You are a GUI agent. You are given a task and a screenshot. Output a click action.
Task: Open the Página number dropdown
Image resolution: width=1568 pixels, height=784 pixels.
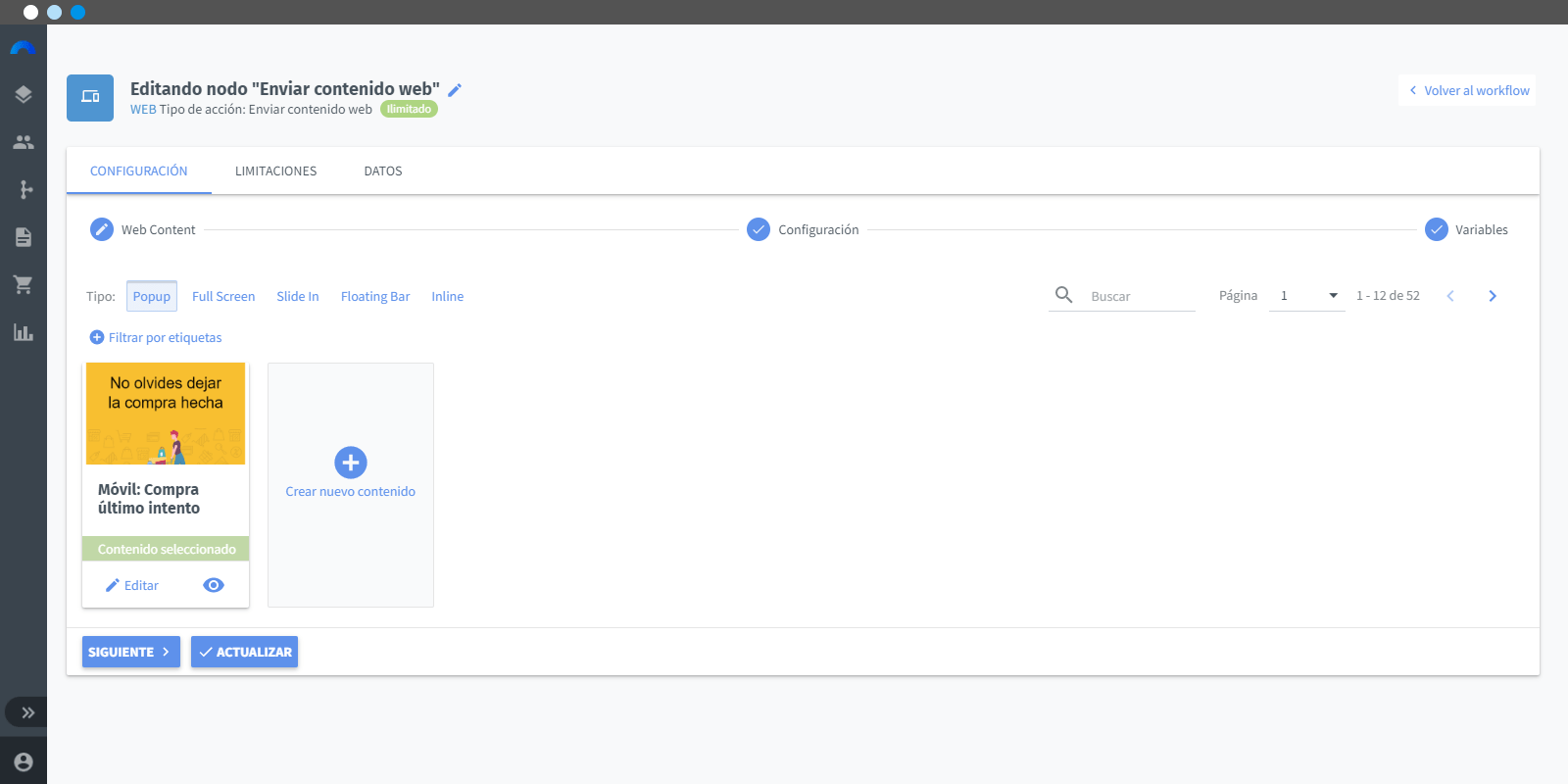point(1306,295)
